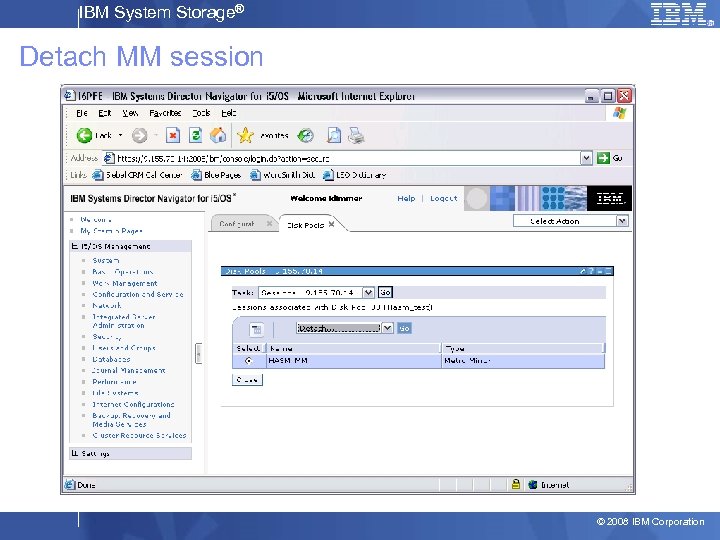This screenshot has height=540, width=720.
Task: Open the address bar dropdown arrow
Action: coord(585,158)
